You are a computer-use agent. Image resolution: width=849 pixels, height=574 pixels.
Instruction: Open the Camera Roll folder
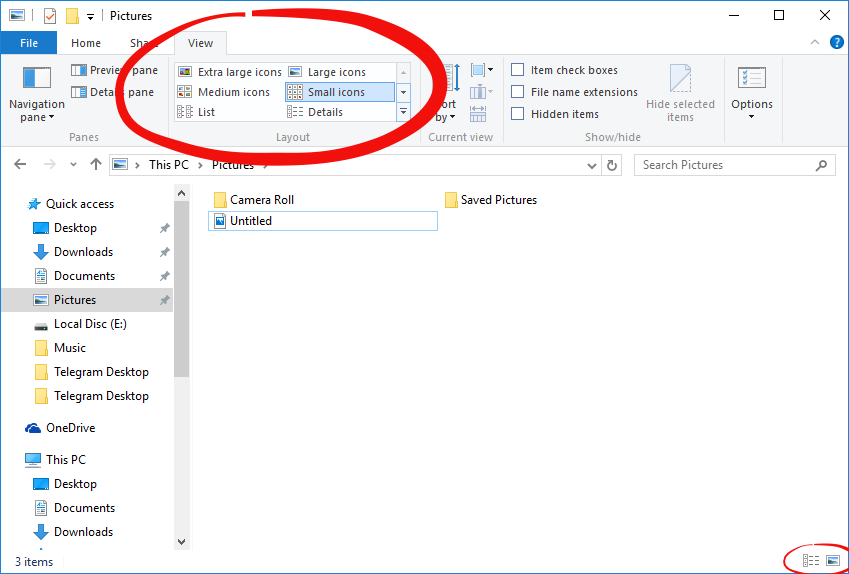[x=261, y=200]
